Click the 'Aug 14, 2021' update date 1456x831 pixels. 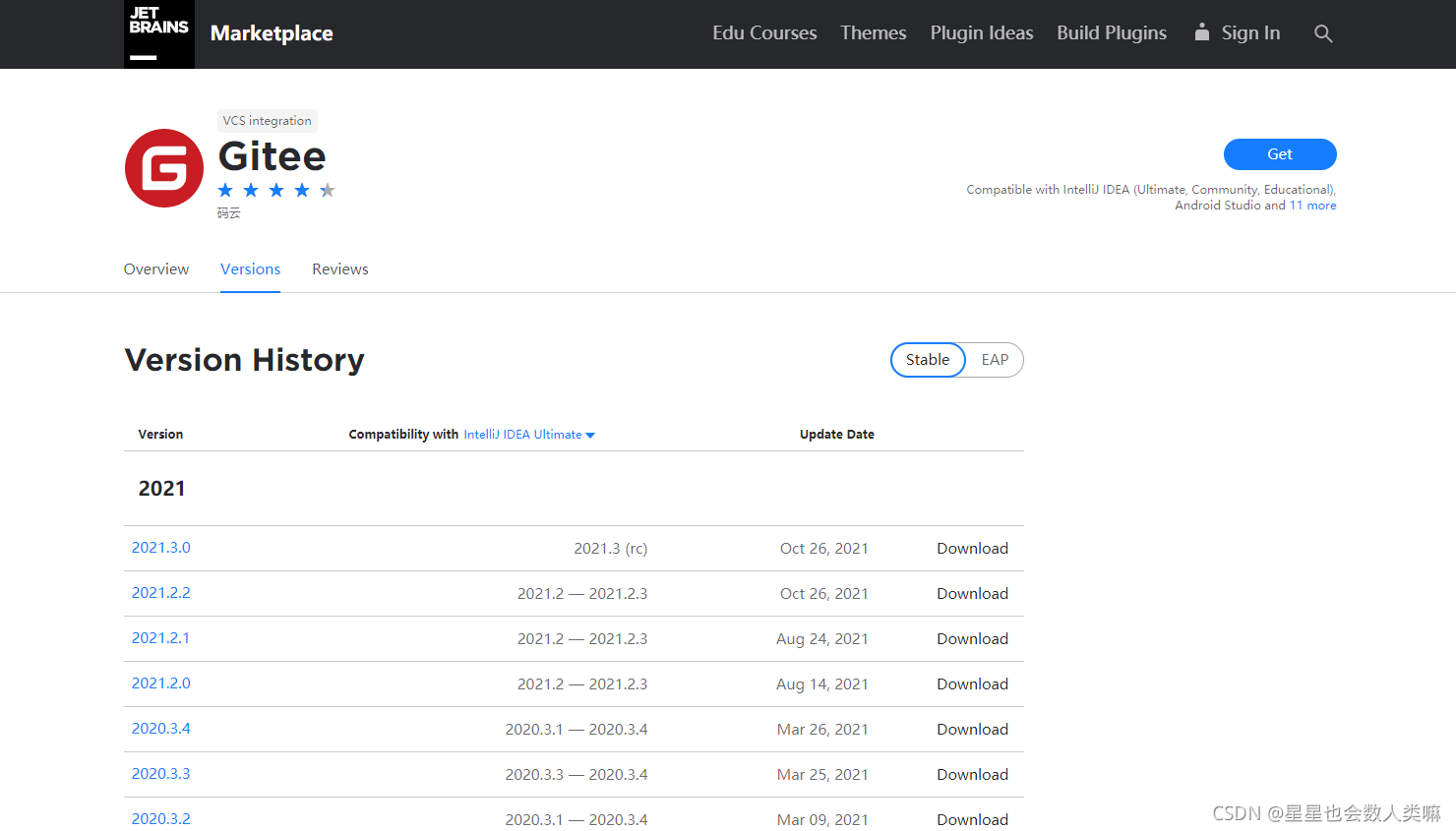(x=822, y=684)
